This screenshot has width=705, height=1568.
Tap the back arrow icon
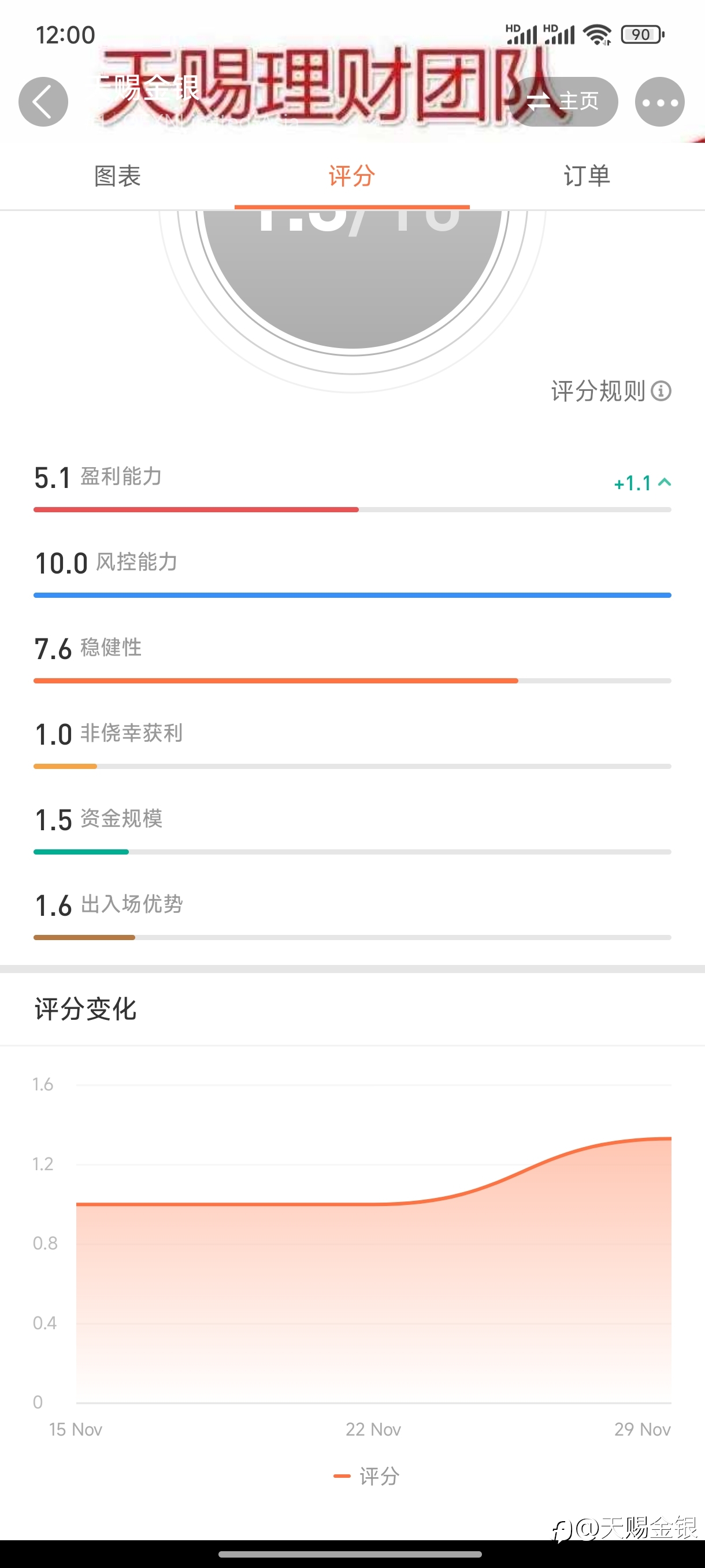click(43, 102)
